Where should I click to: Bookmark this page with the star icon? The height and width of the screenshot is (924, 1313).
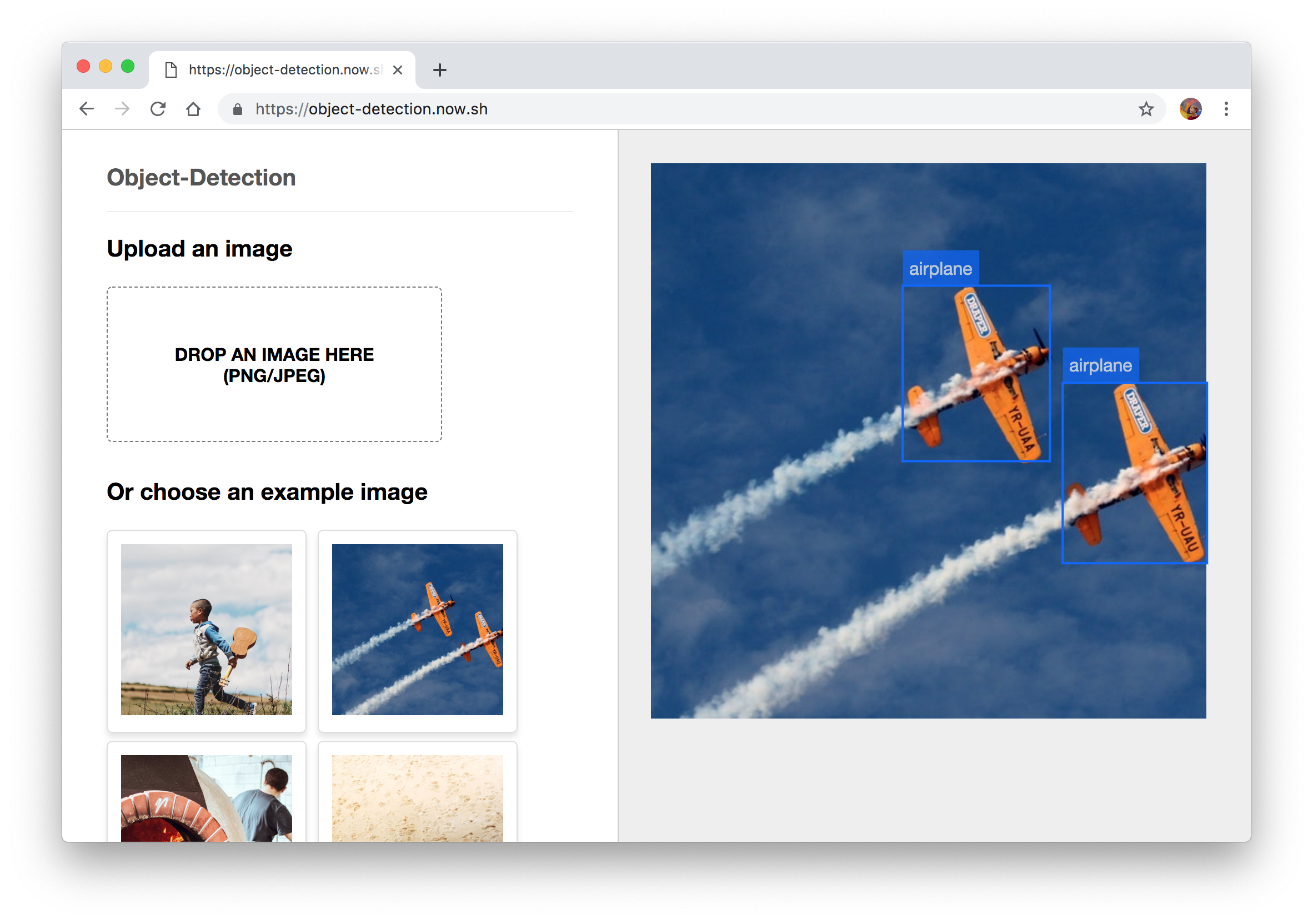click(x=1145, y=109)
